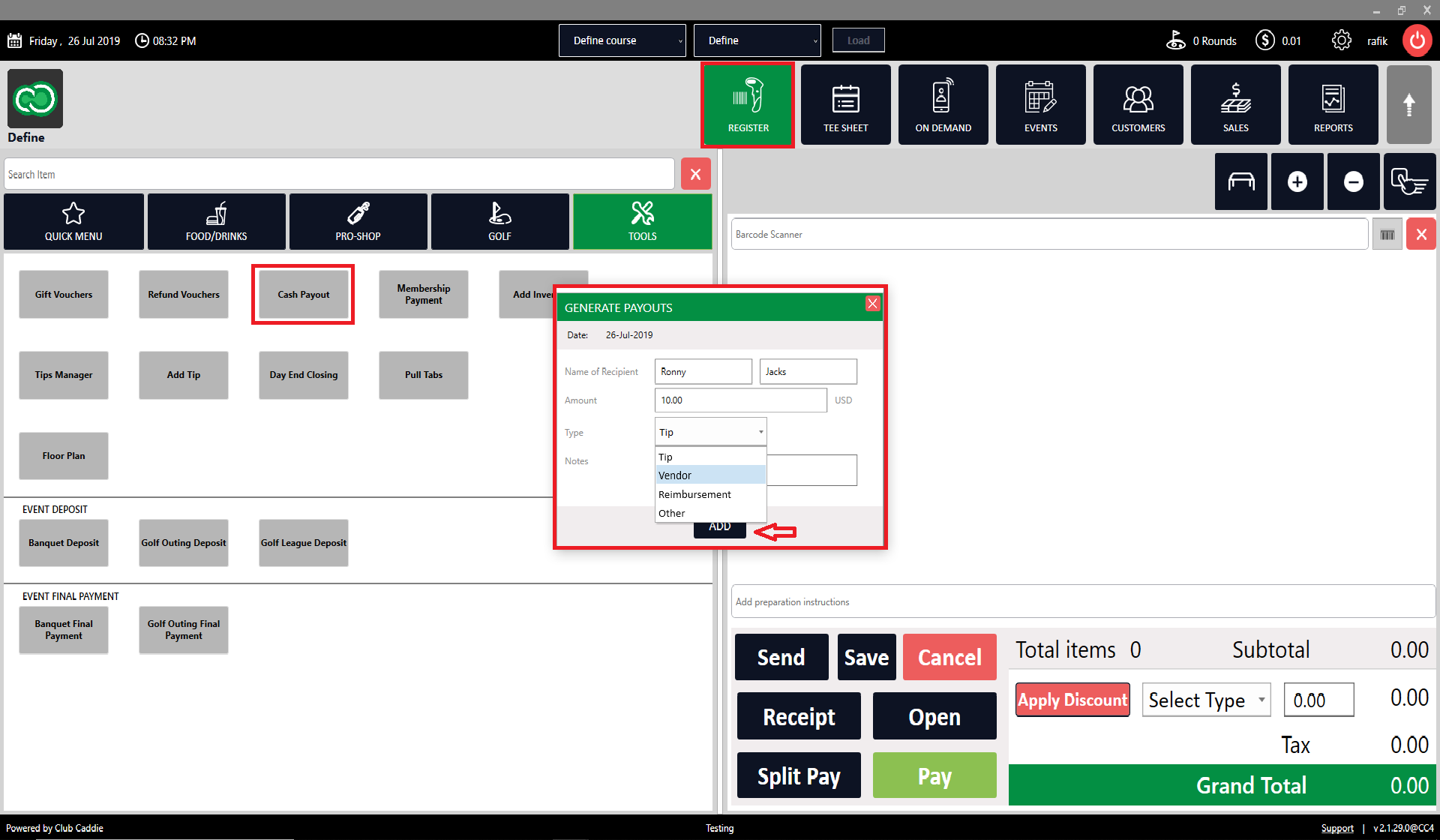Click the Day End Closing button

tap(303, 375)
